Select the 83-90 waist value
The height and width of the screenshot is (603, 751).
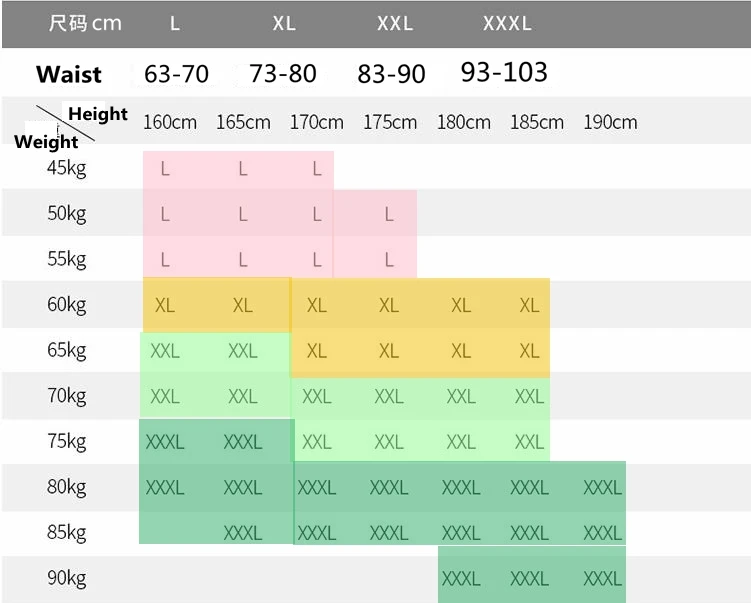(x=391, y=74)
